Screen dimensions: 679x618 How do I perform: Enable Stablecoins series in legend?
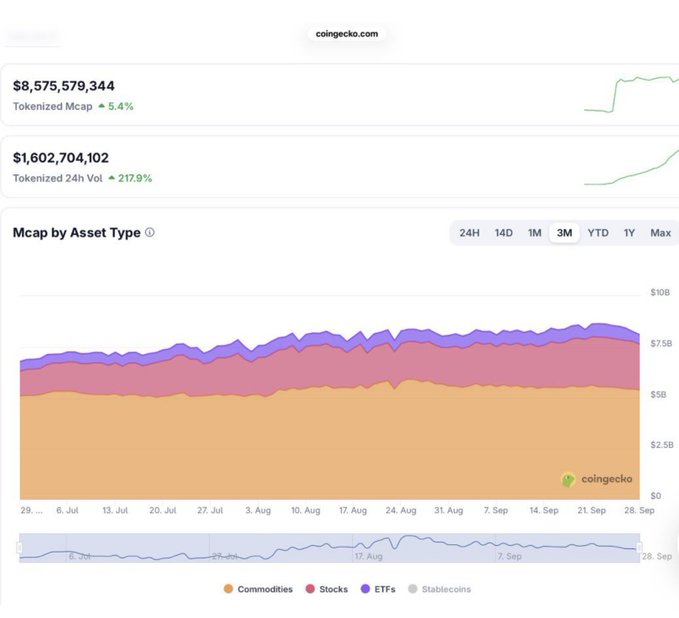[x=439, y=589]
